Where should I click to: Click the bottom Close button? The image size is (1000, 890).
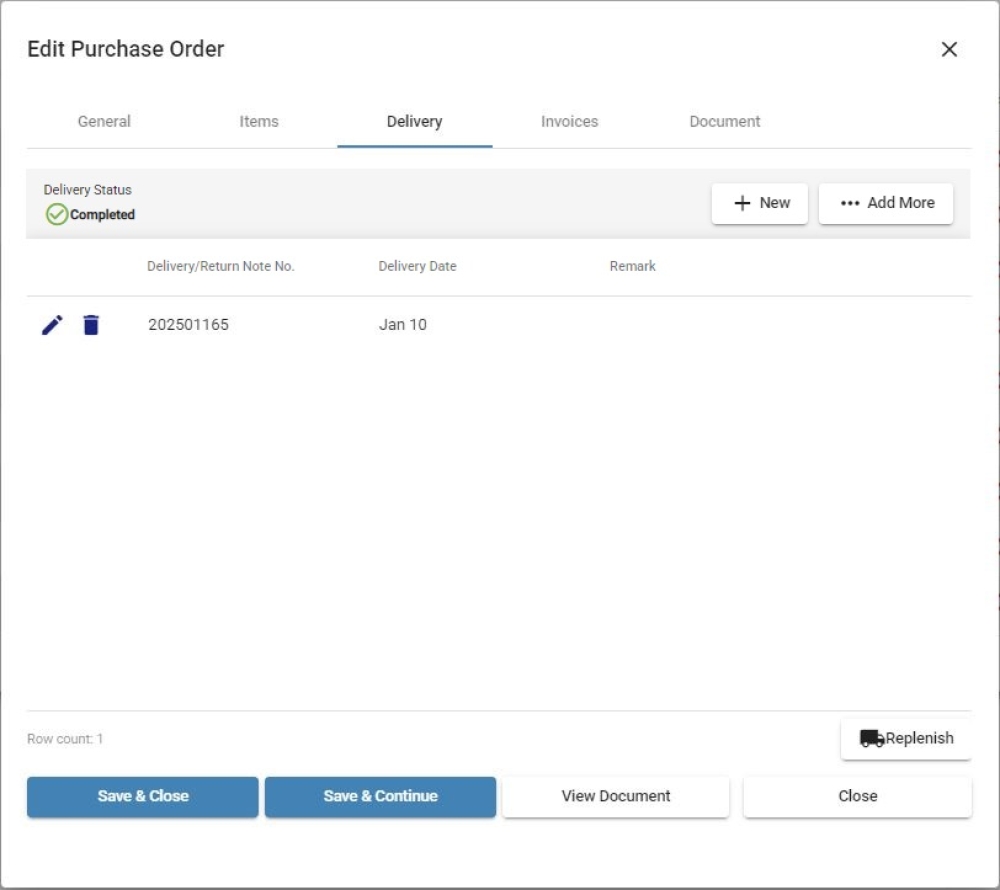tap(857, 796)
